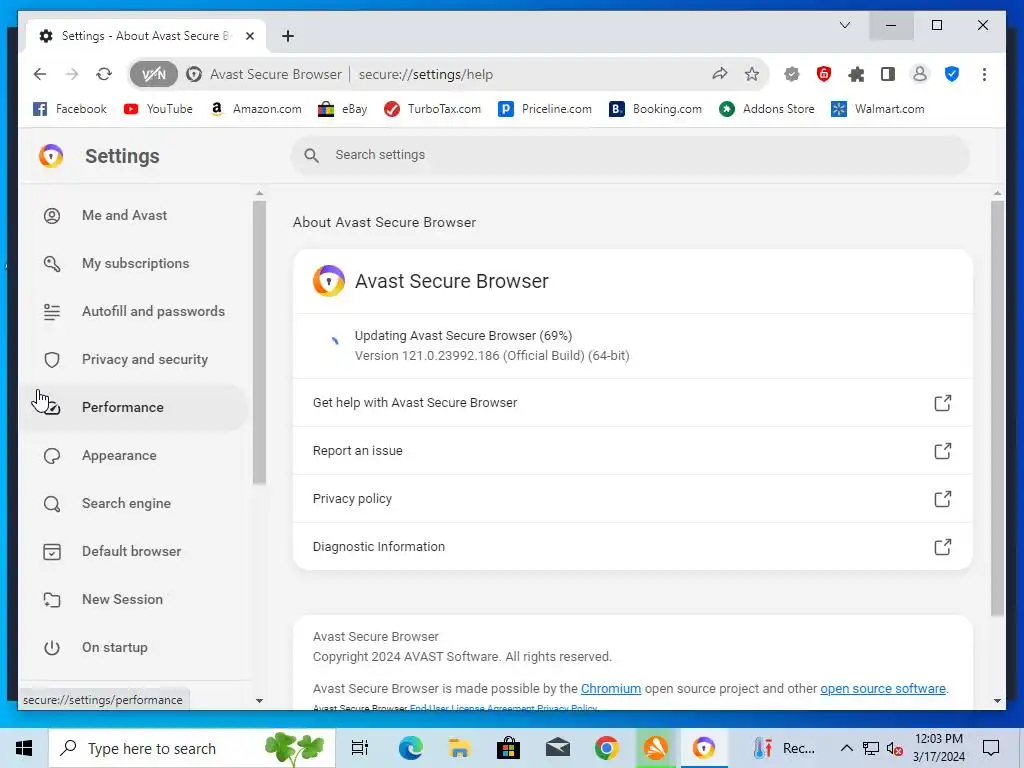The height and width of the screenshot is (768, 1024).
Task: Follow the open source software link
Action: pyautogui.click(x=883, y=688)
